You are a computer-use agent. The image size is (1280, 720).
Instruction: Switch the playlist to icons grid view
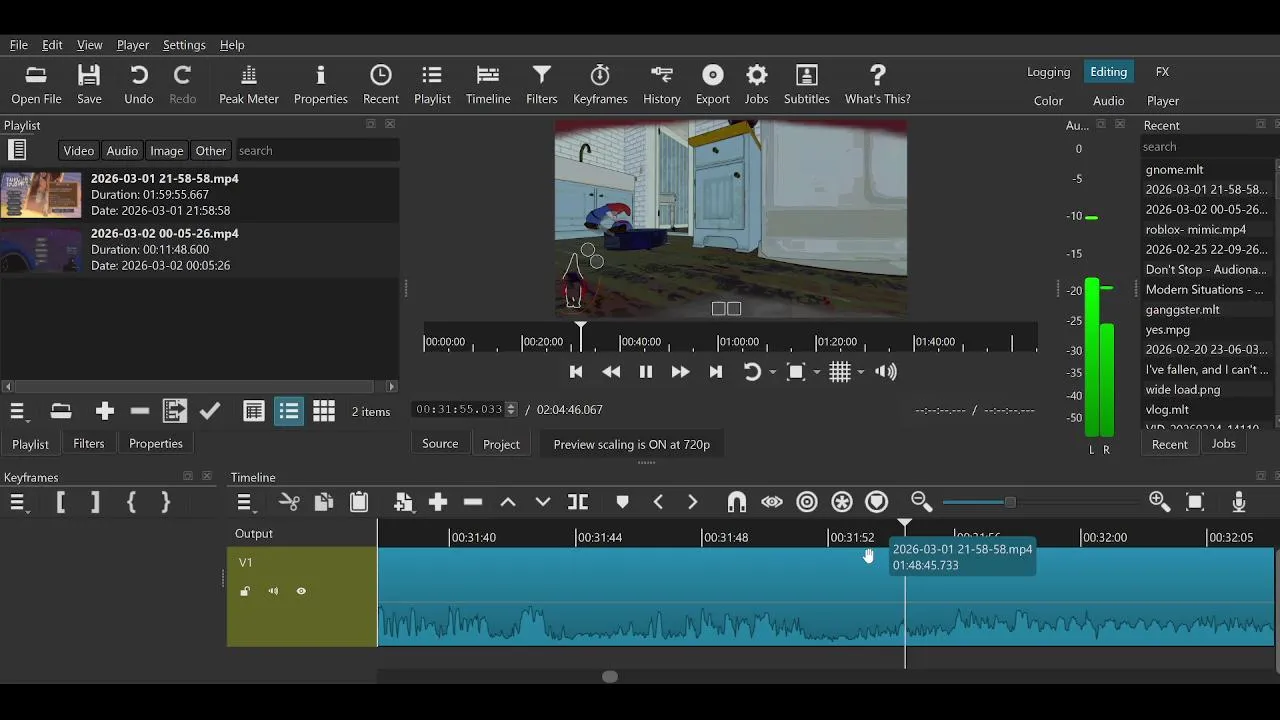coord(324,411)
